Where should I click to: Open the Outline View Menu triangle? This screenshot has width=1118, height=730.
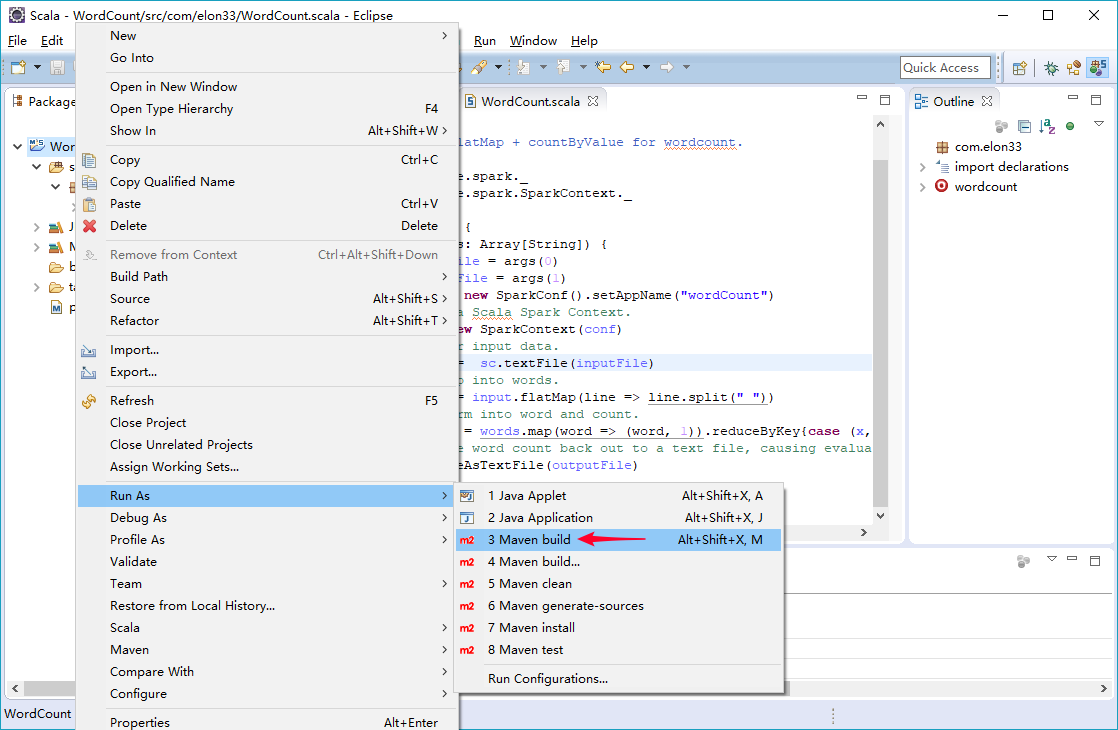coord(1099,124)
